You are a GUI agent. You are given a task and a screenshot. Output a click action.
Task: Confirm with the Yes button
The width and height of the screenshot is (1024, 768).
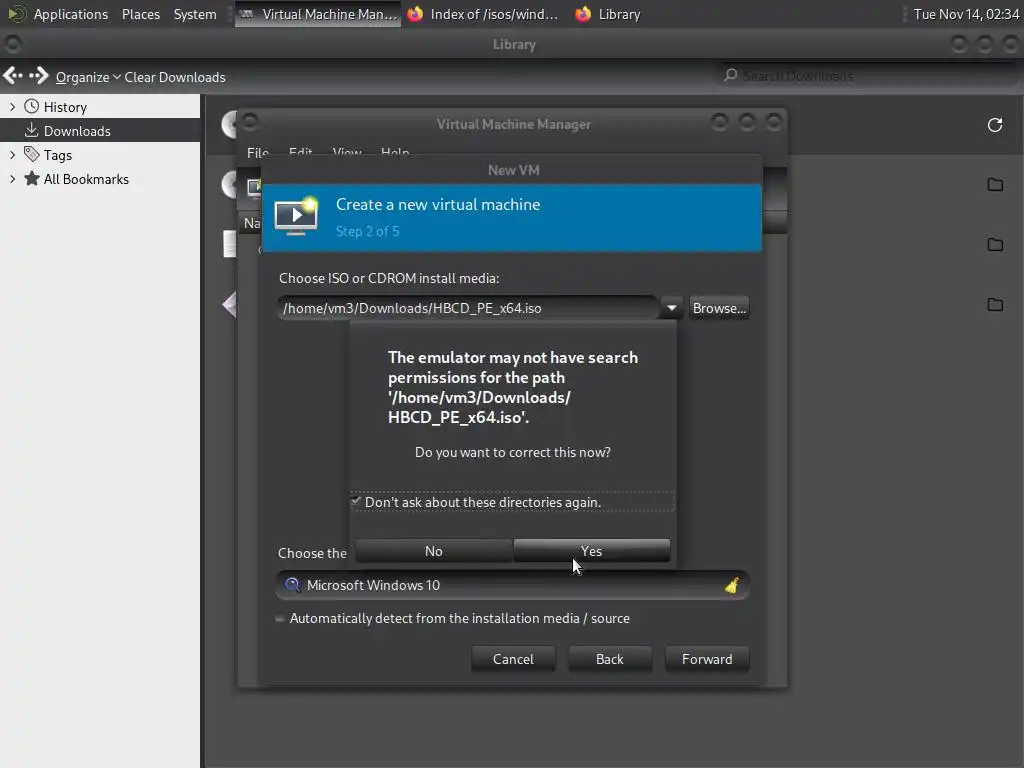coord(592,551)
